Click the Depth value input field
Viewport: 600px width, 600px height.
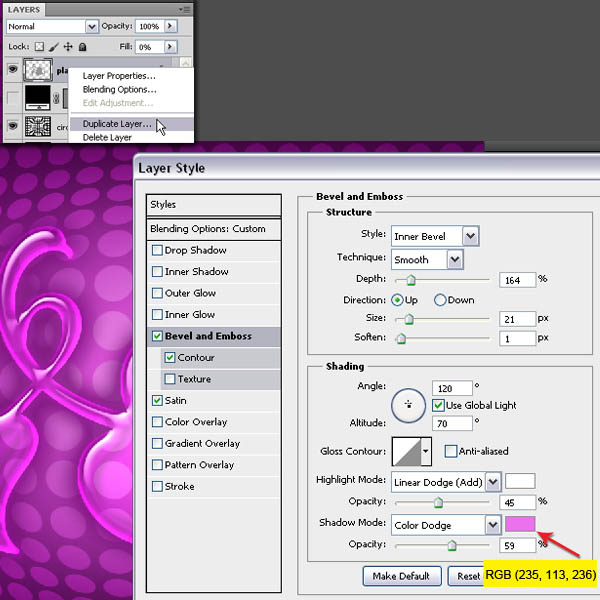click(517, 279)
